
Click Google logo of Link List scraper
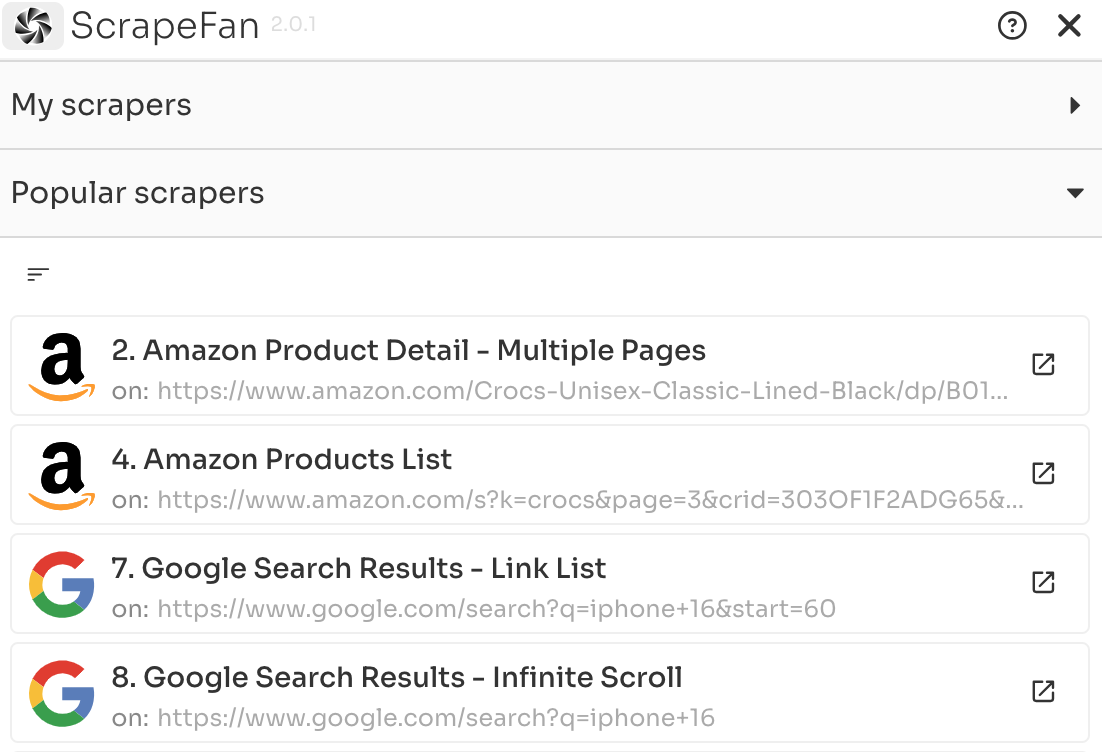point(62,584)
